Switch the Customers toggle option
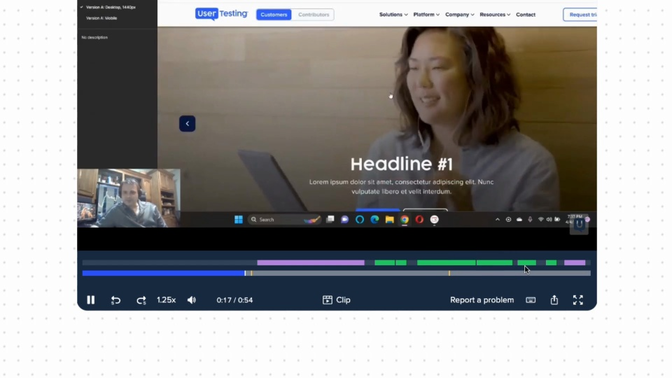The image size is (672, 378). pos(274,15)
